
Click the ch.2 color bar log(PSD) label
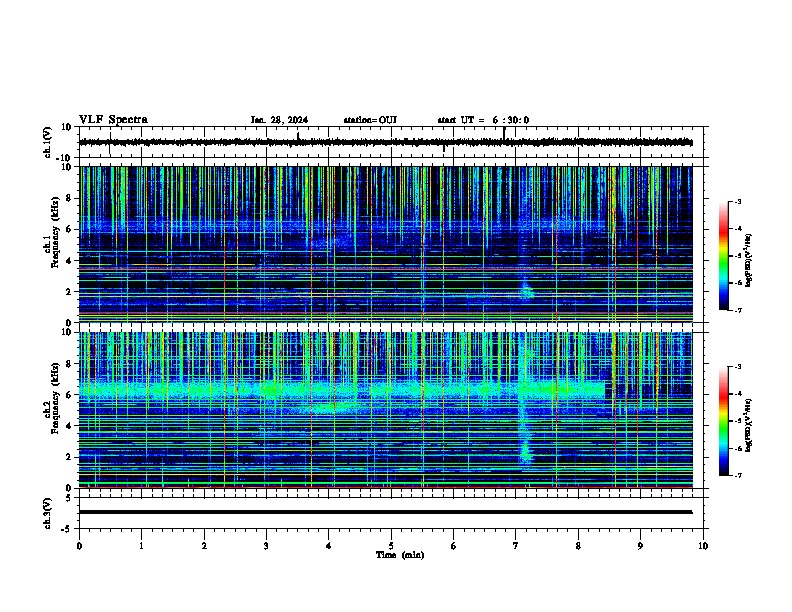tap(748, 425)
